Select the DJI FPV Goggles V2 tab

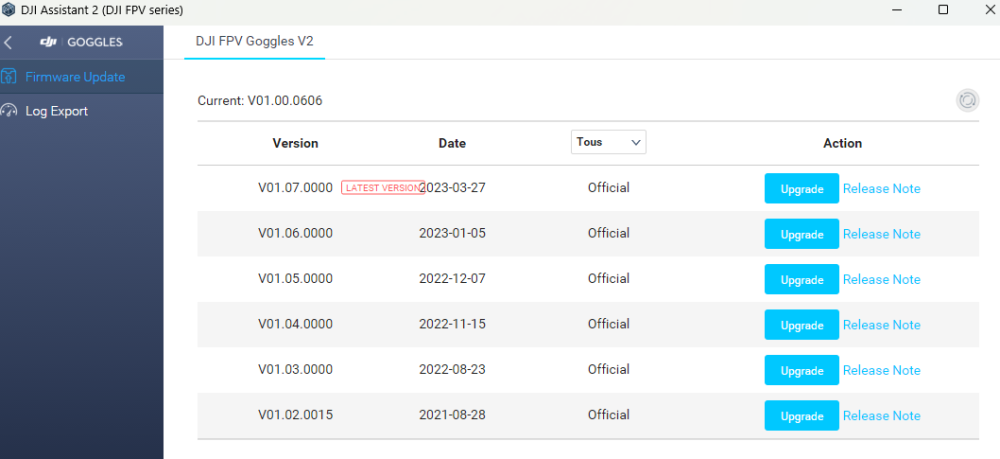click(255, 41)
